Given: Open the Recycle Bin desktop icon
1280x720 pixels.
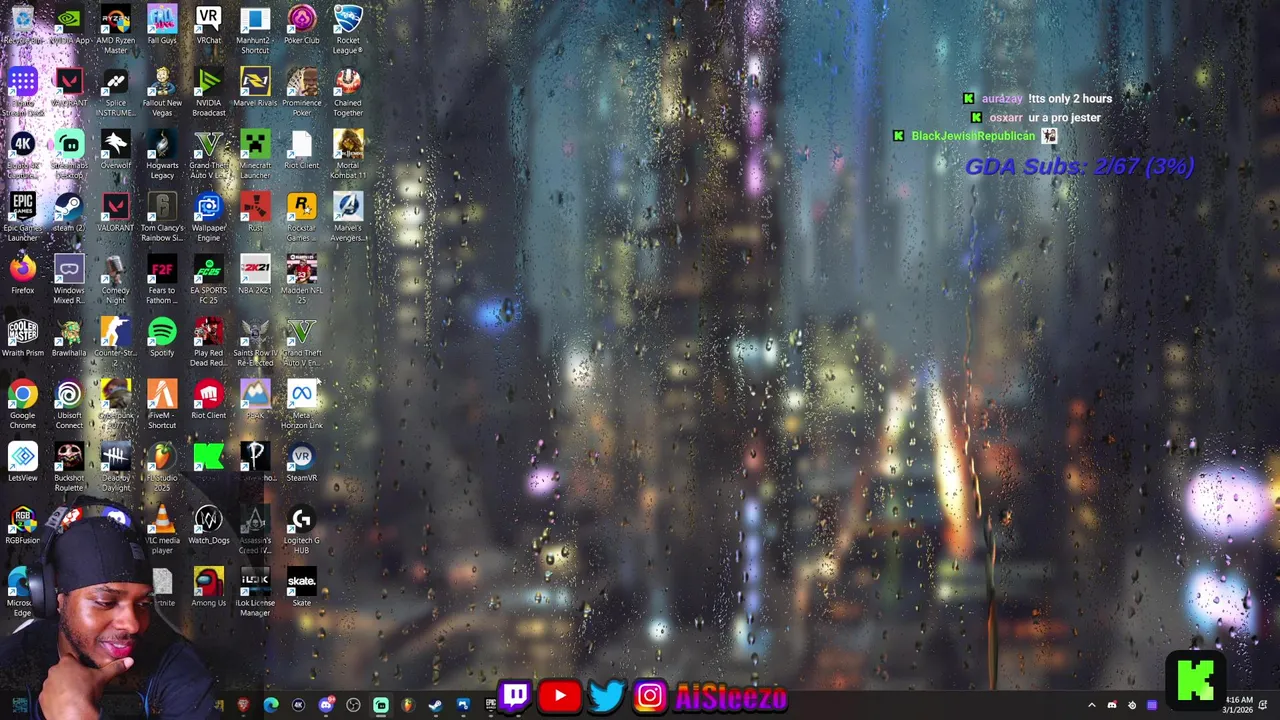Looking at the screenshot, I should [x=22, y=24].
